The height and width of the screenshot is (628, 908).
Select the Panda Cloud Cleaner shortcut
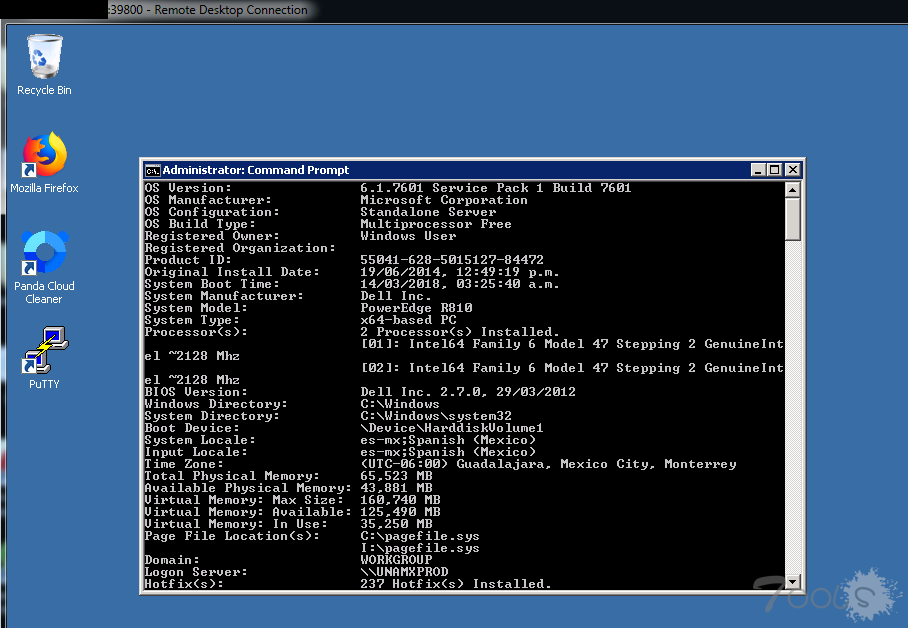45,268
